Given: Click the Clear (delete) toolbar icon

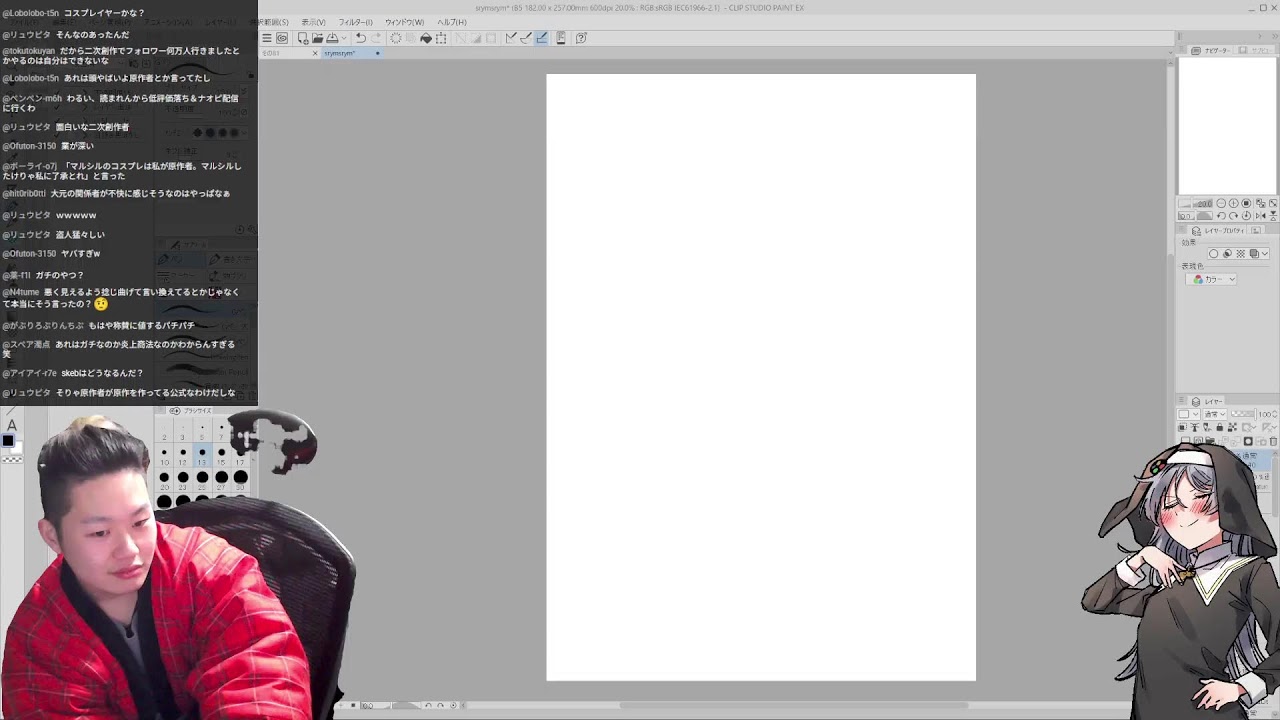Looking at the screenshot, I should pyautogui.click(x=396, y=38).
